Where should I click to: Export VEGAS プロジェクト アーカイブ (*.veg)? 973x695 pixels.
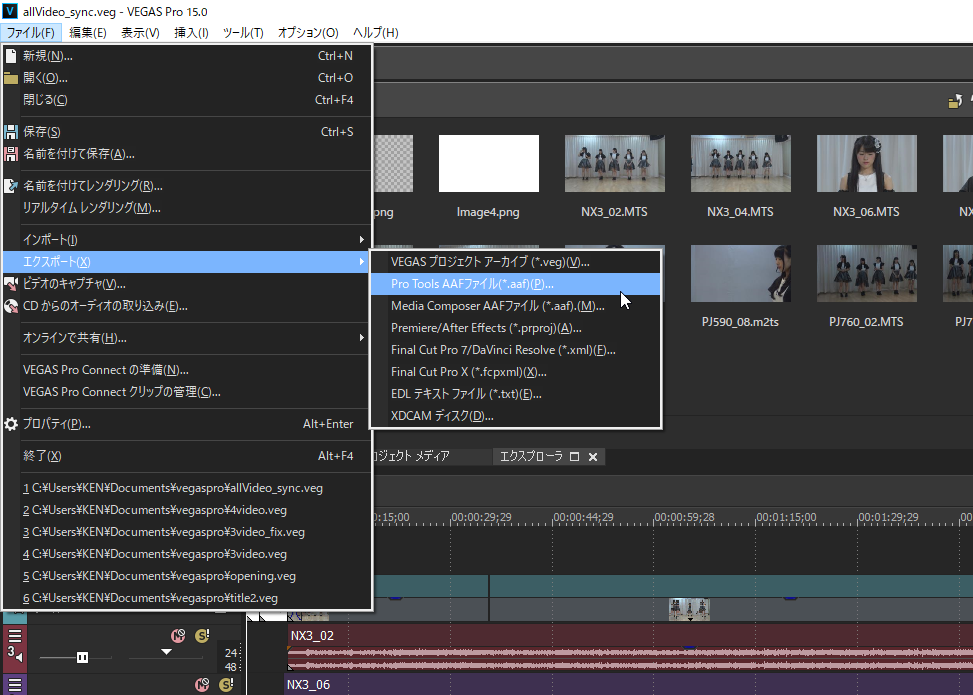[x=516, y=262]
